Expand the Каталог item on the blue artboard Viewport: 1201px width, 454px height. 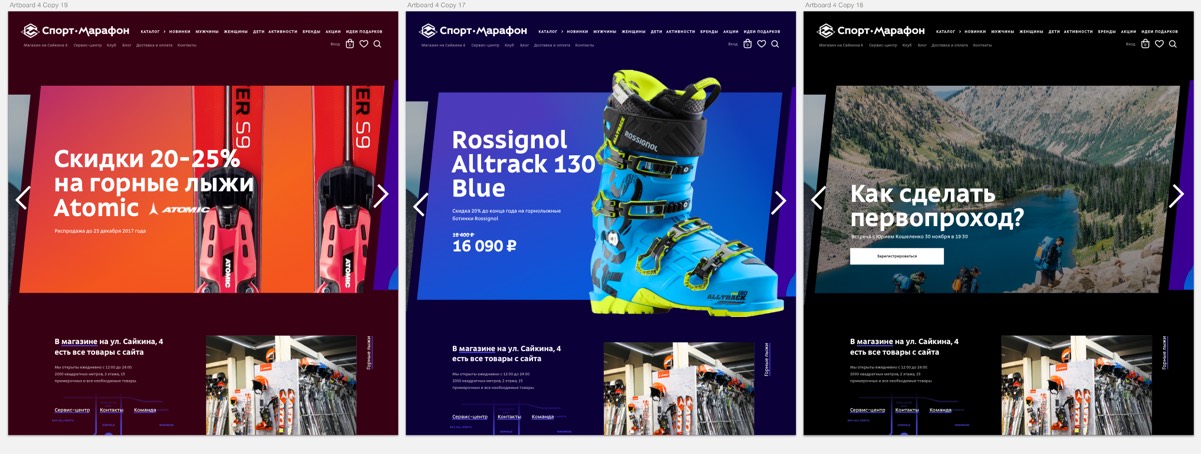click(x=548, y=32)
